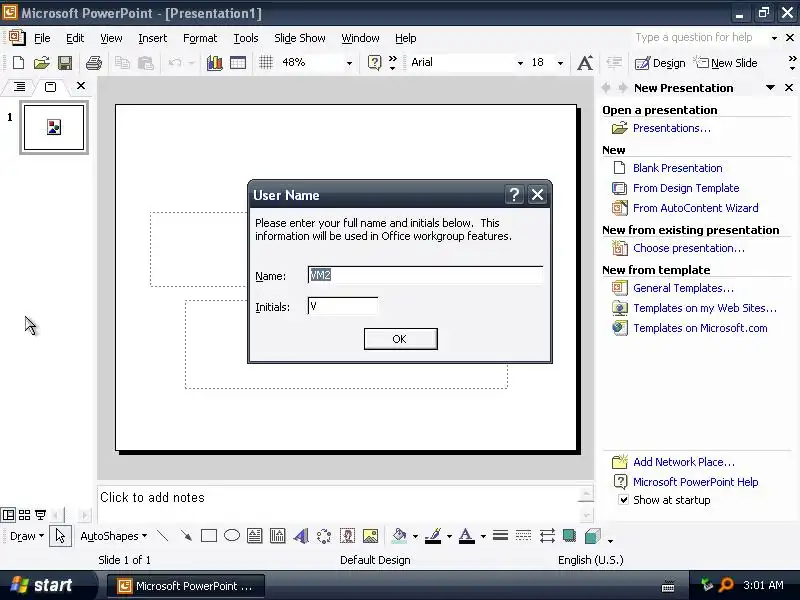Open the Insert menu
The image size is (800, 600).
153,38
